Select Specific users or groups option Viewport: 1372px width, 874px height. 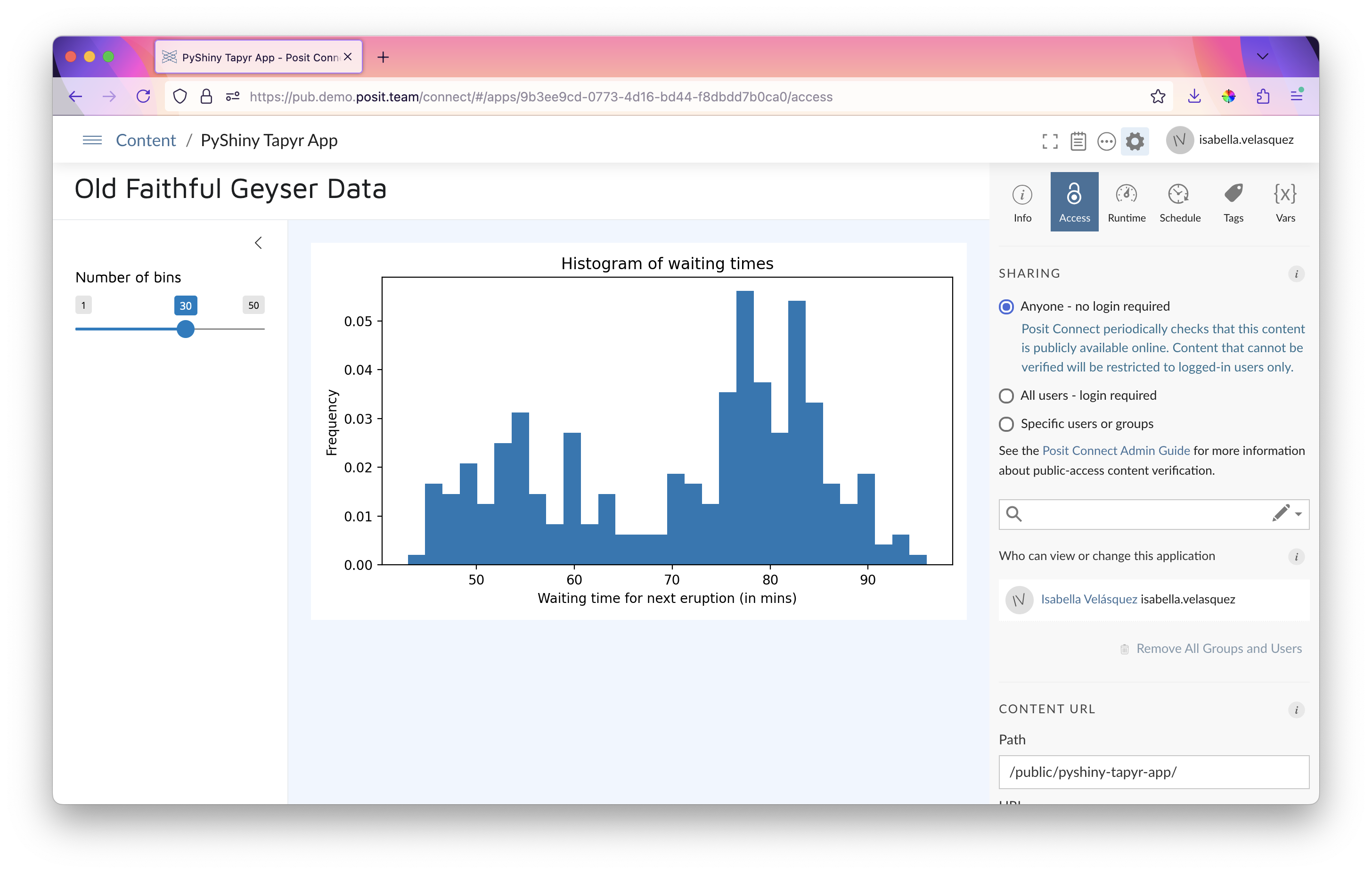click(x=1006, y=424)
